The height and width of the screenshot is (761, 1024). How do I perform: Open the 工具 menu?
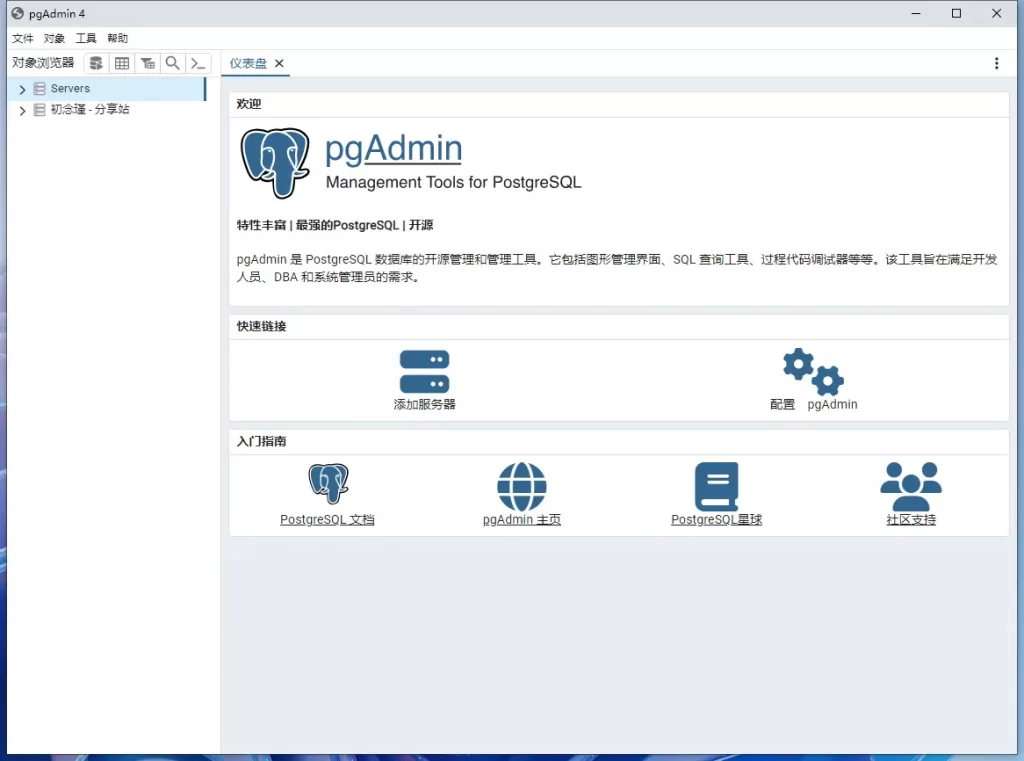tap(86, 39)
